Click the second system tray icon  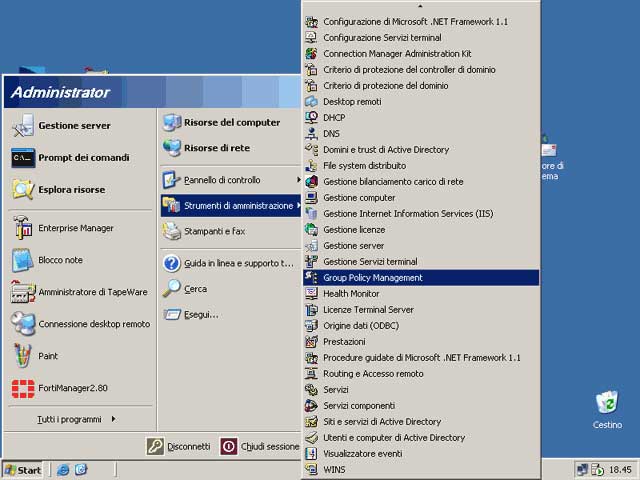click(x=597, y=470)
